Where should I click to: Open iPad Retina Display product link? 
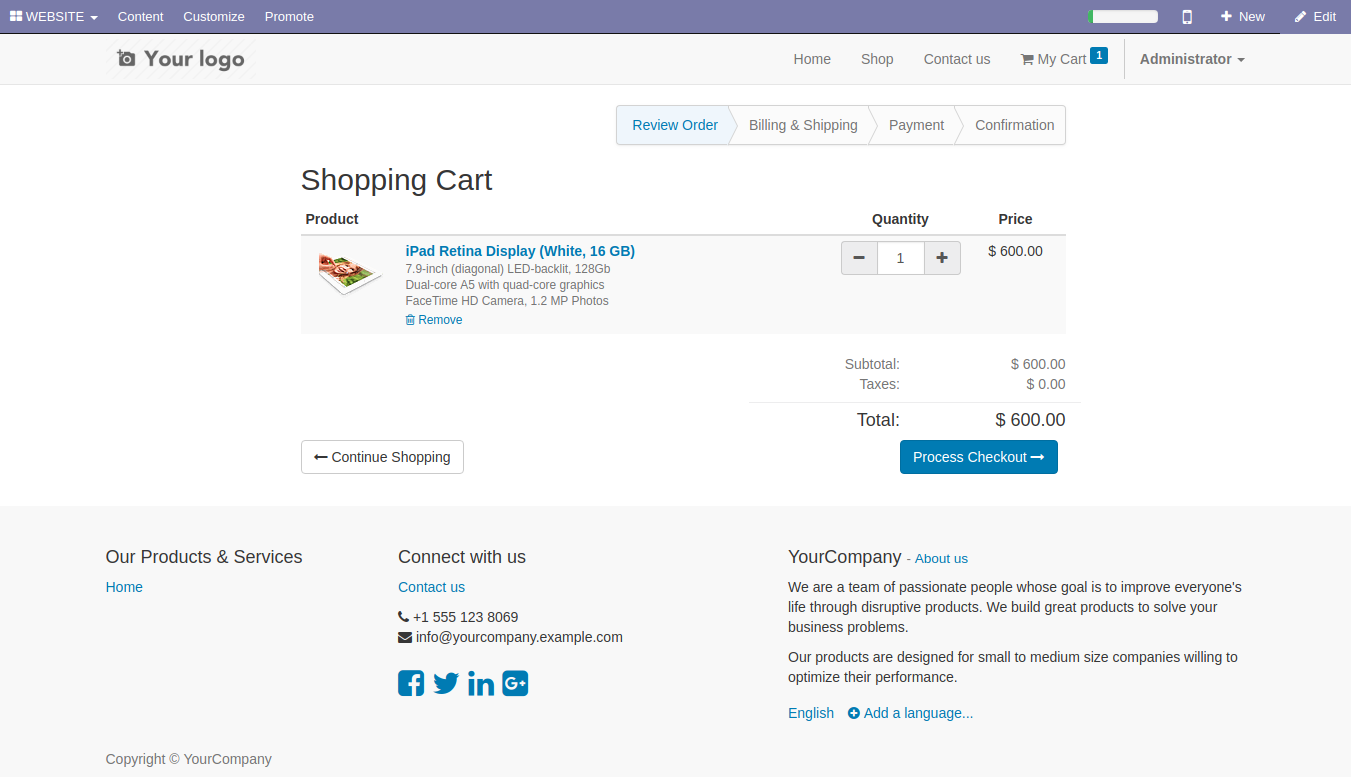520,251
